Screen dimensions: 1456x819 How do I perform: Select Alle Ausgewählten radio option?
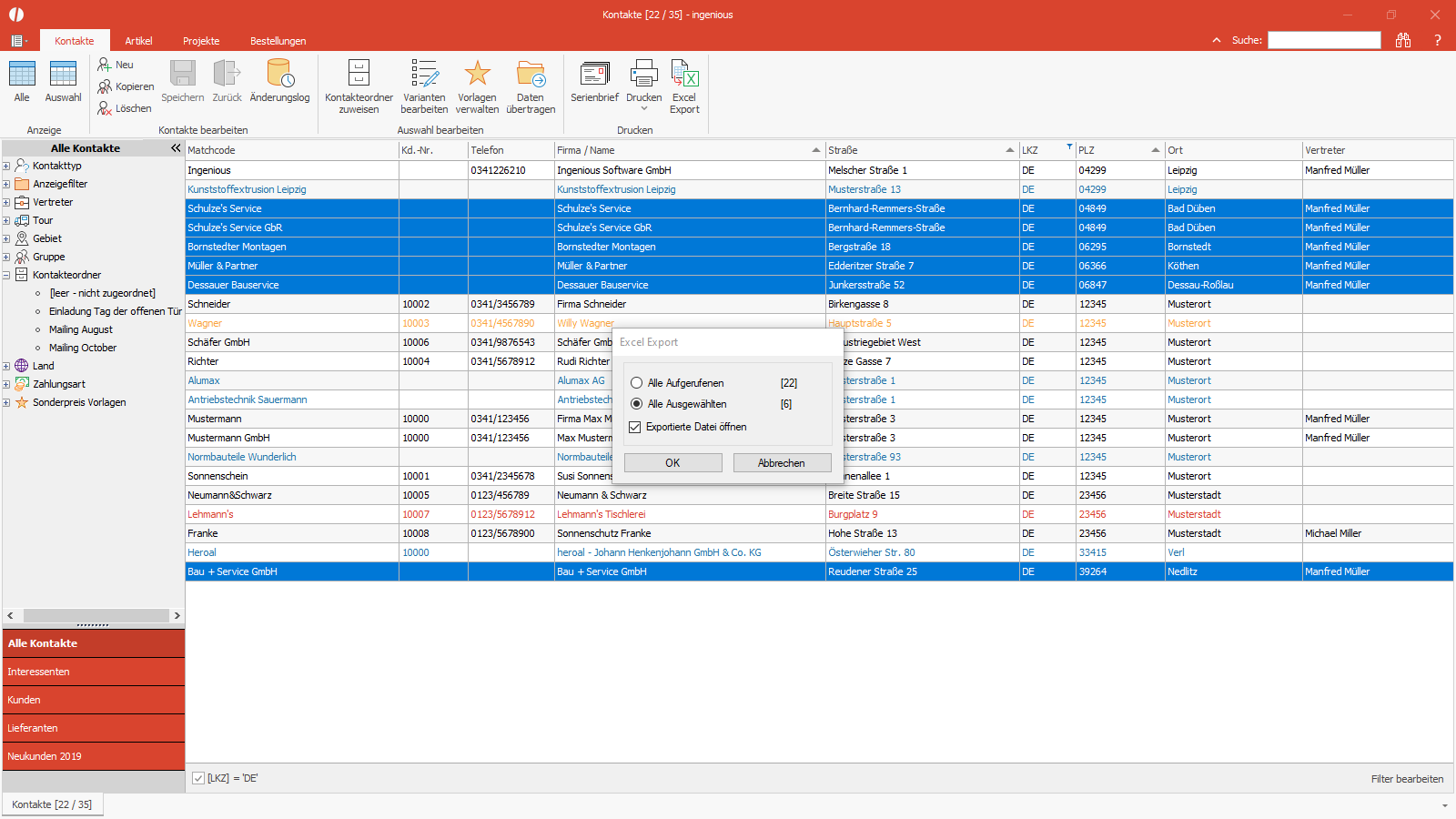tap(637, 404)
